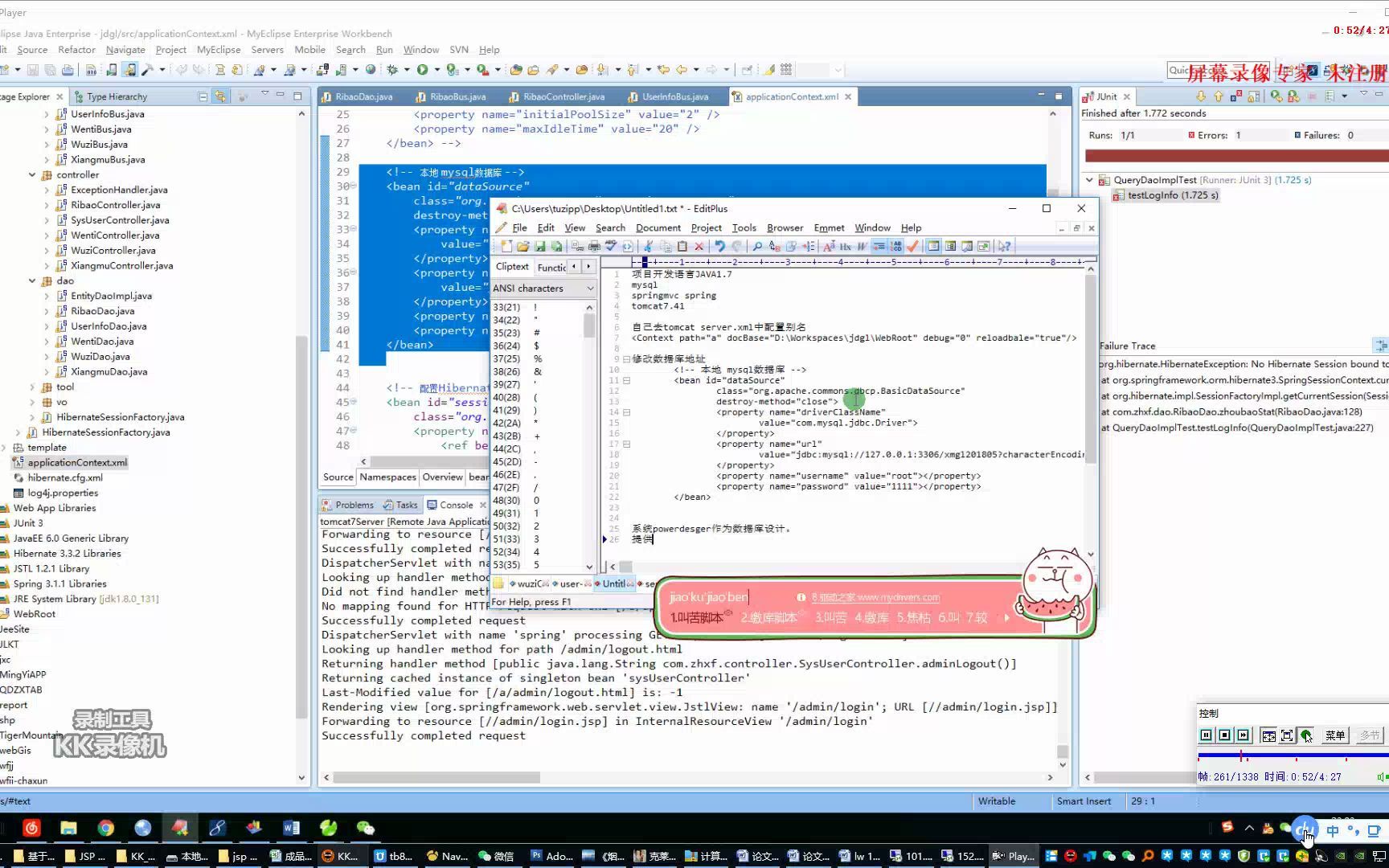Click JUnit Rerun Failed Tests First icon
1389x868 pixels.
pos(1293,96)
